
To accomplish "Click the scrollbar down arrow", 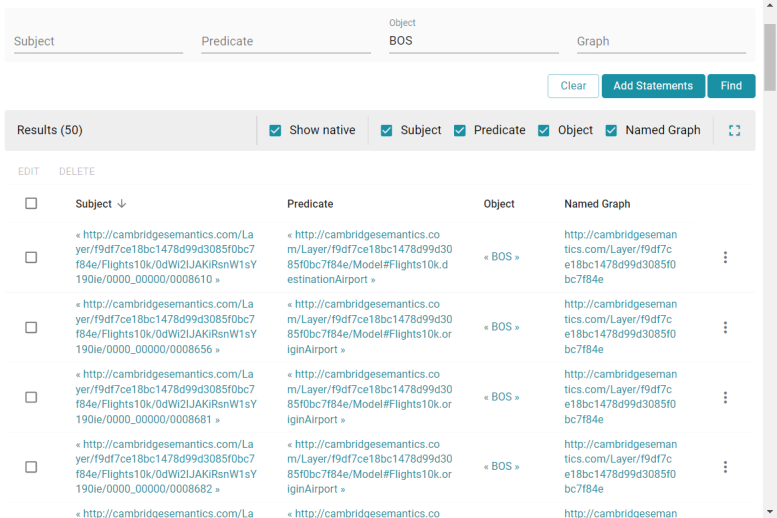I will pos(770,512).
